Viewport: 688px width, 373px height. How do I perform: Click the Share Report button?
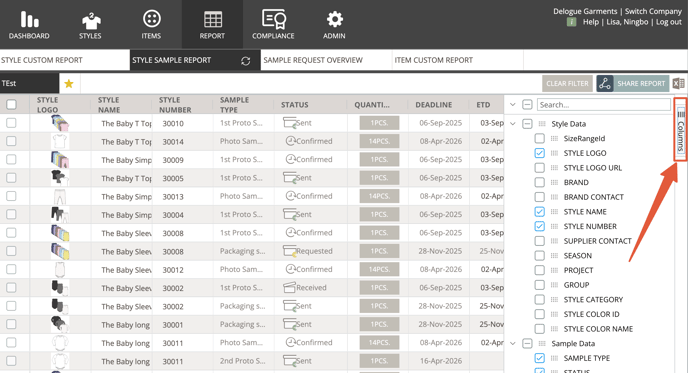[633, 83]
